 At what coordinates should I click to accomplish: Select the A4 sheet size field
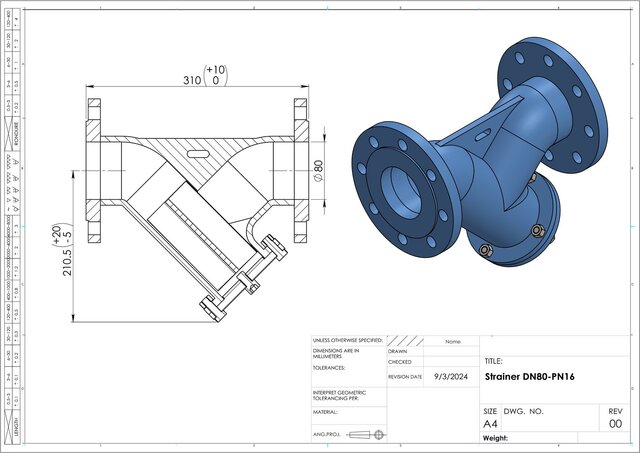[x=491, y=423]
